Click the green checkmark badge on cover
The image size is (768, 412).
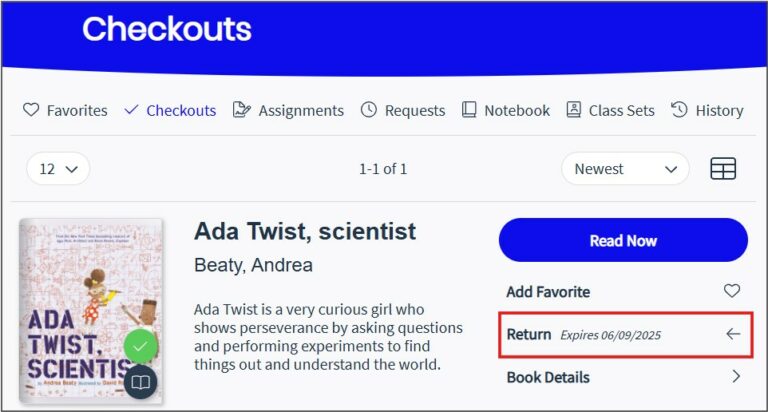click(141, 346)
